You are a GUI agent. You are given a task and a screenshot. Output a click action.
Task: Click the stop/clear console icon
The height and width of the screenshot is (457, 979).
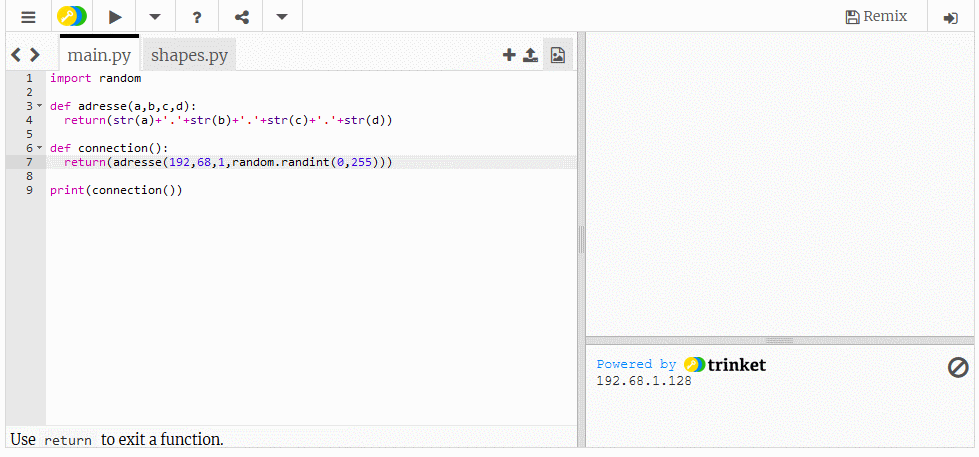click(x=957, y=368)
